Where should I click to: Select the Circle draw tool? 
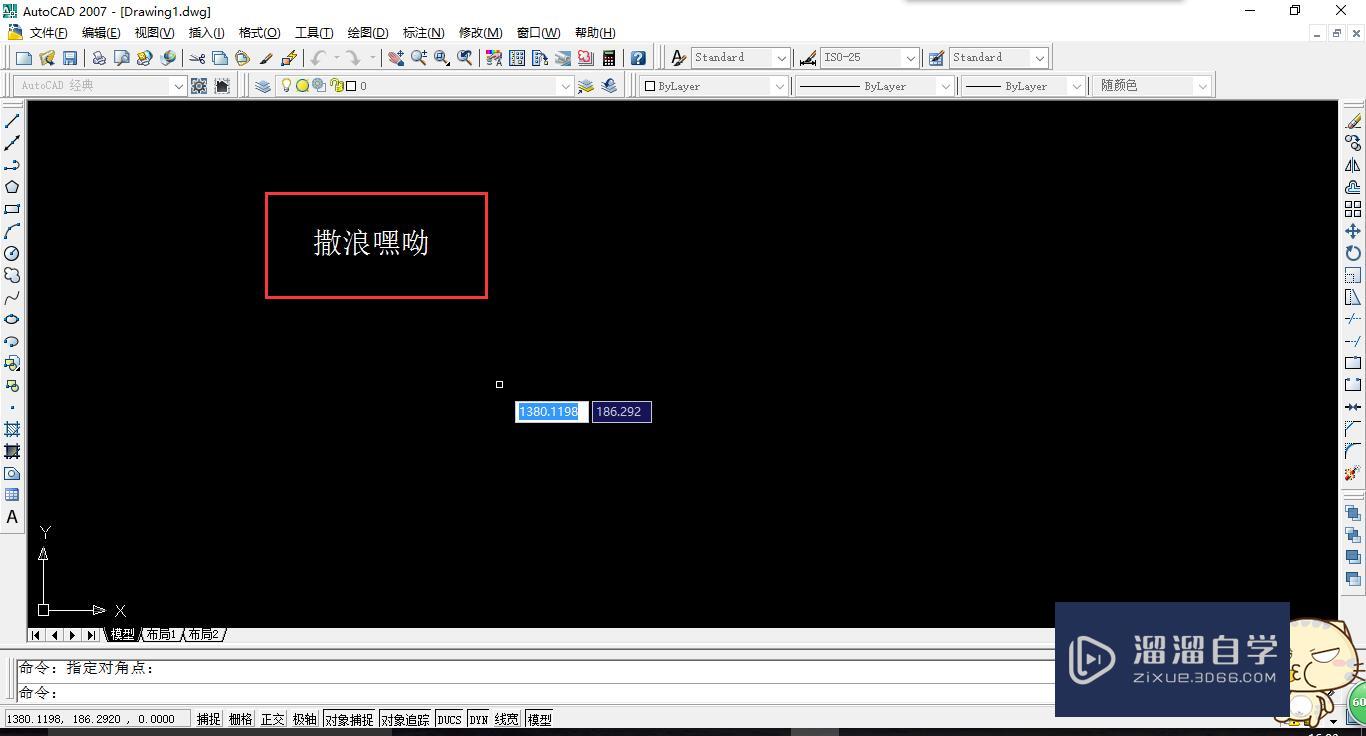coord(12,253)
